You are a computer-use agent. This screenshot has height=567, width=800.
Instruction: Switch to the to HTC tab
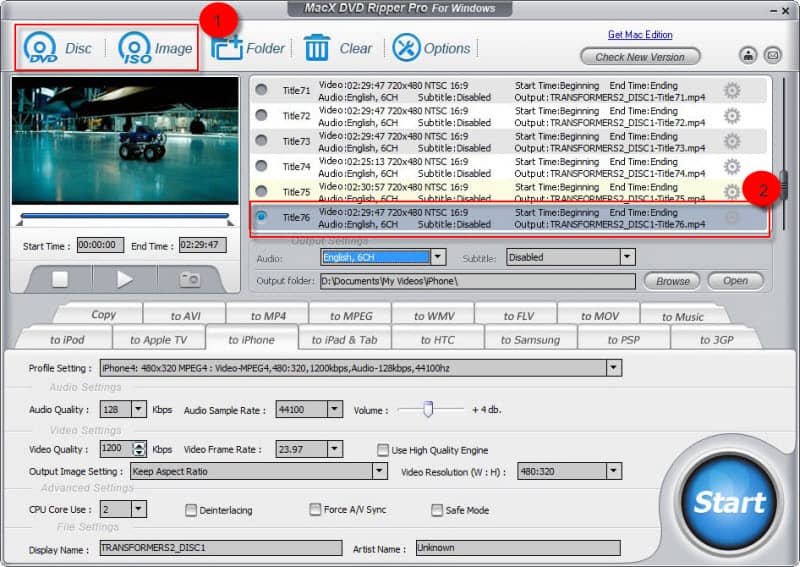tap(437, 339)
